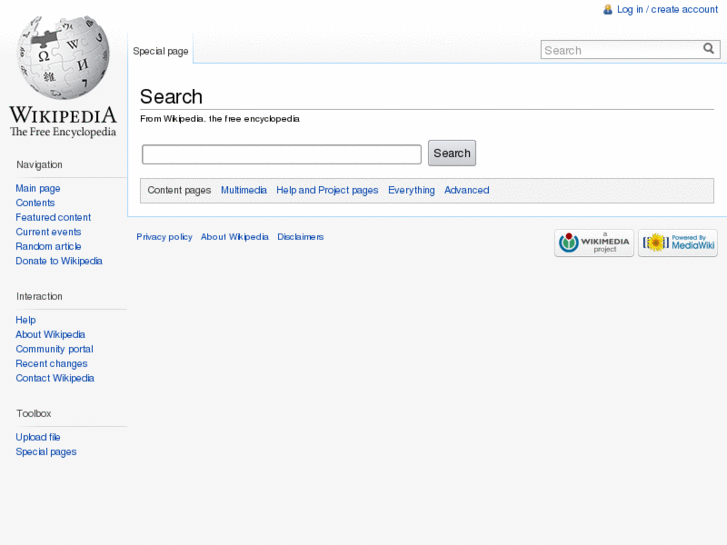The height and width of the screenshot is (545, 727).
Task: Click the WIKIPEDIA wordmark under the globe
Action: [x=63, y=115]
